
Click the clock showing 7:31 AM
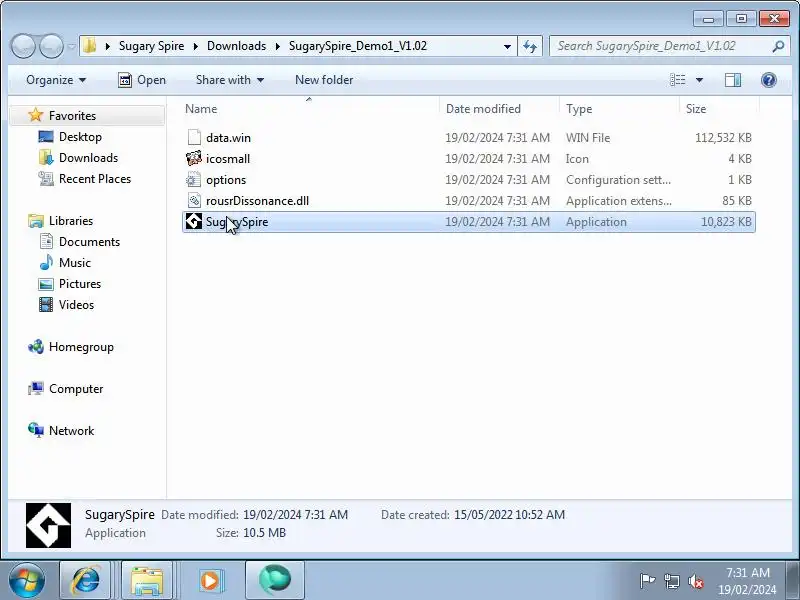747,572
